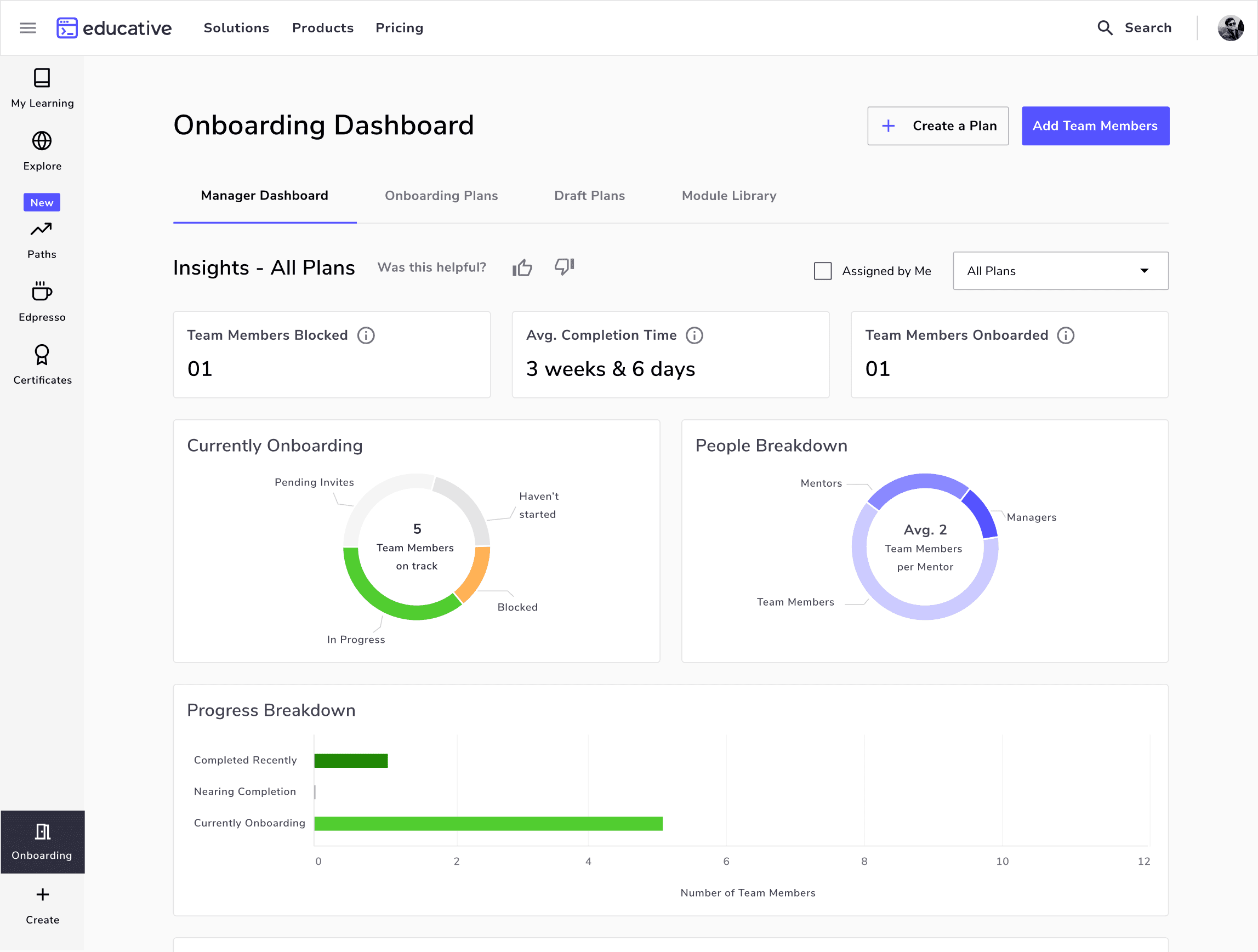The width and height of the screenshot is (1258, 952).
Task: Click the Add Team Members button
Action: 1095,126
